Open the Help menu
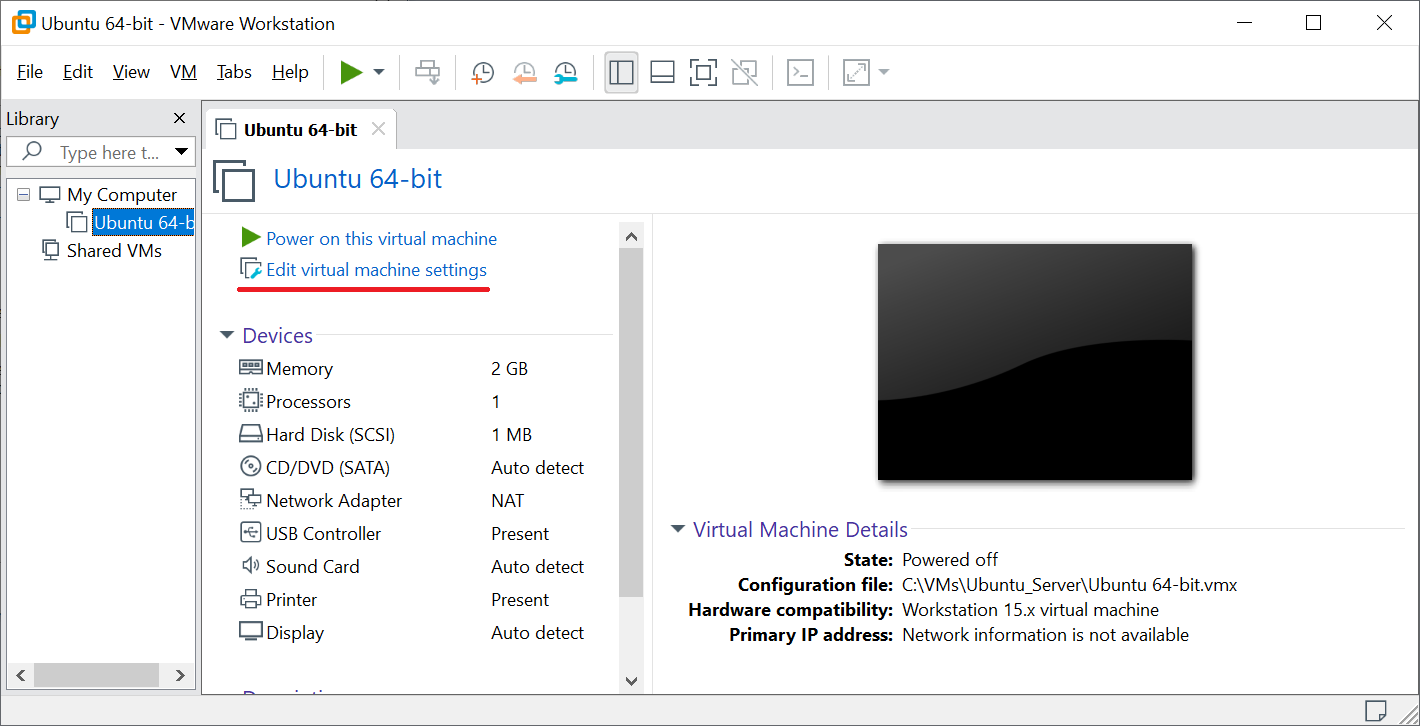This screenshot has height=726, width=1420. click(x=290, y=72)
